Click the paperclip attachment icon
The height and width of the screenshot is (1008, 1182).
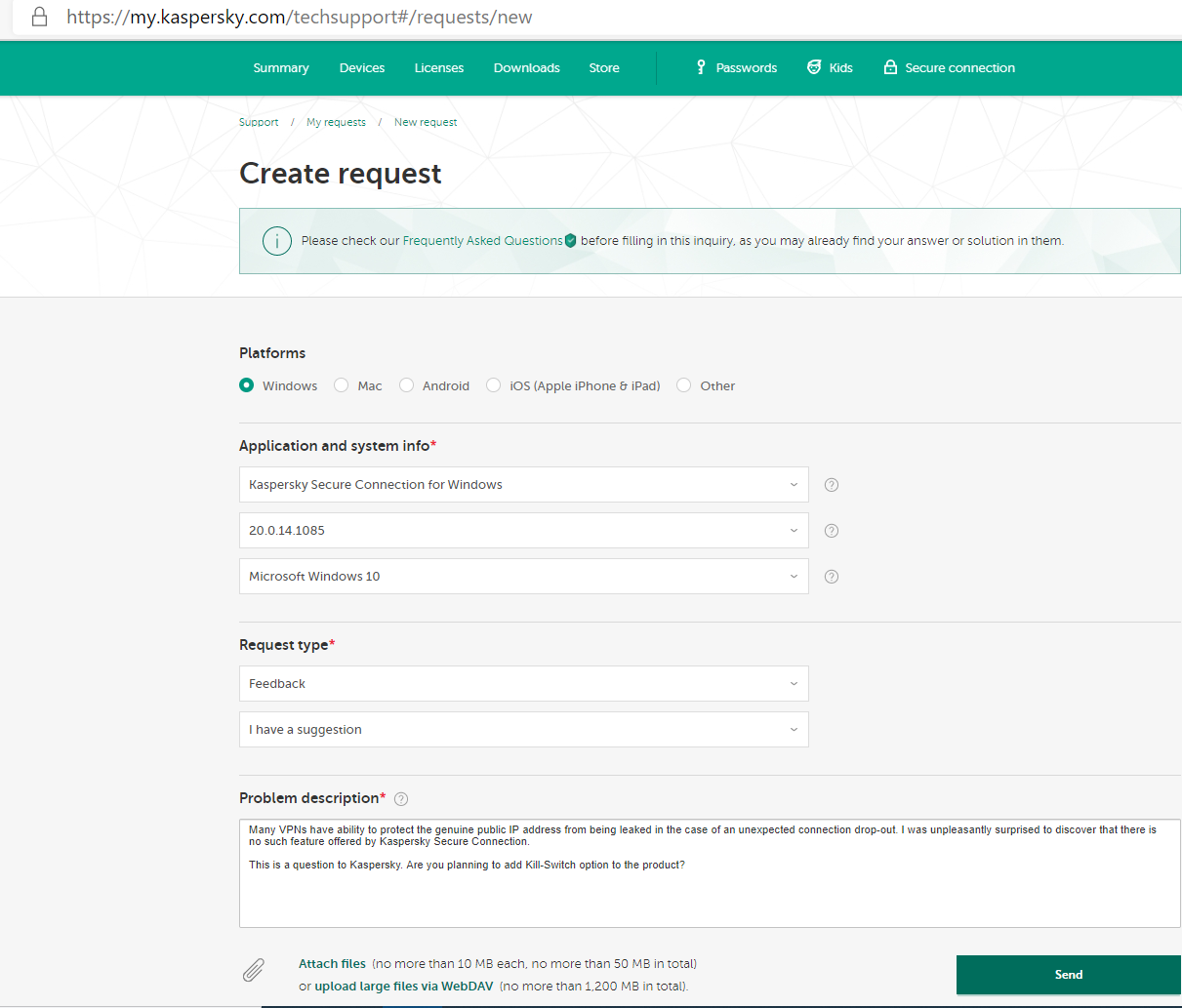pyautogui.click(x=254, y=970)
